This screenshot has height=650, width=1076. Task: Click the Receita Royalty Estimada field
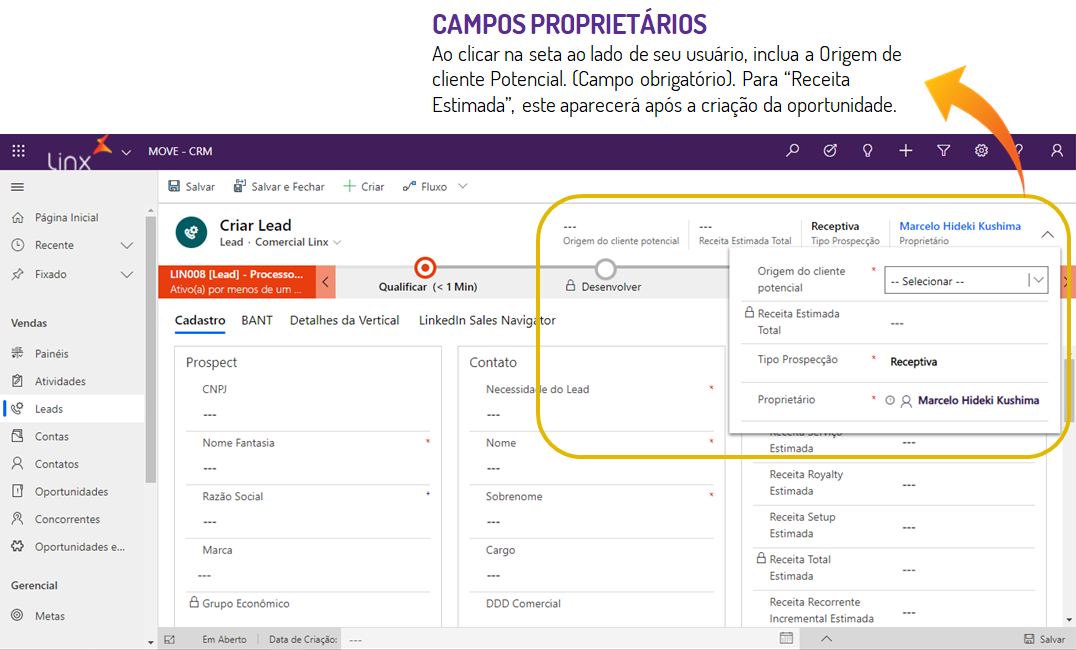coord(893,483)
